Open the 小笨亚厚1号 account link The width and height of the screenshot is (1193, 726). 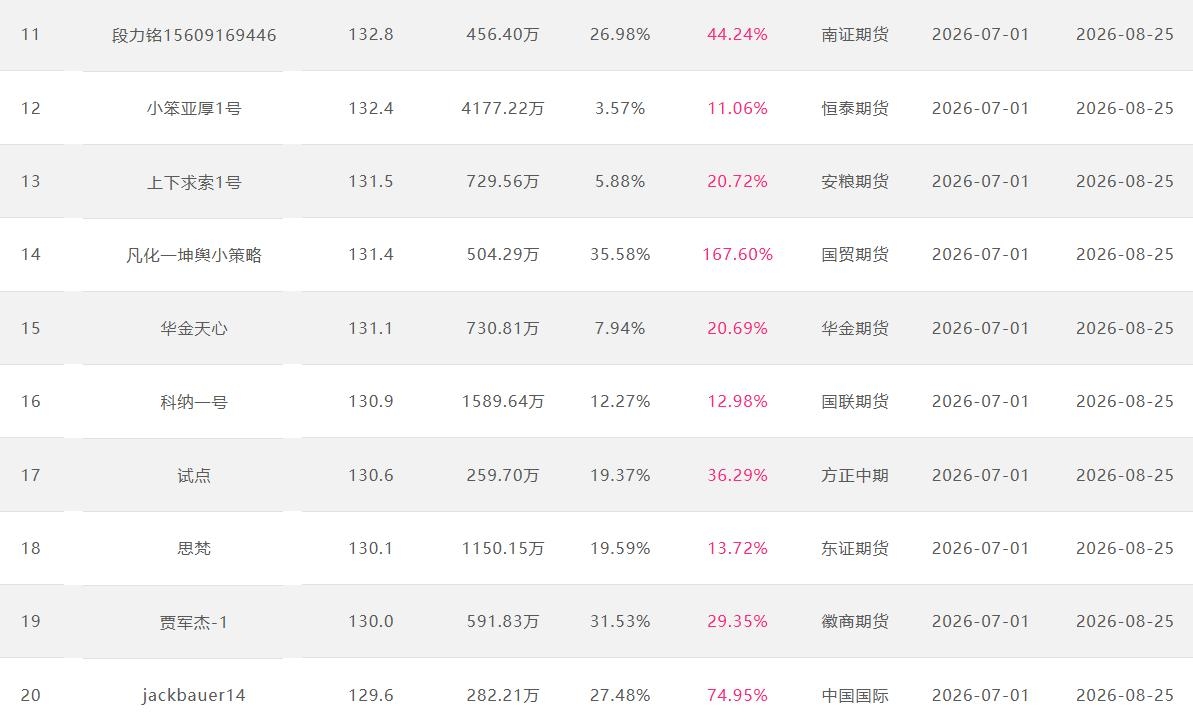(x=194, y=109)
